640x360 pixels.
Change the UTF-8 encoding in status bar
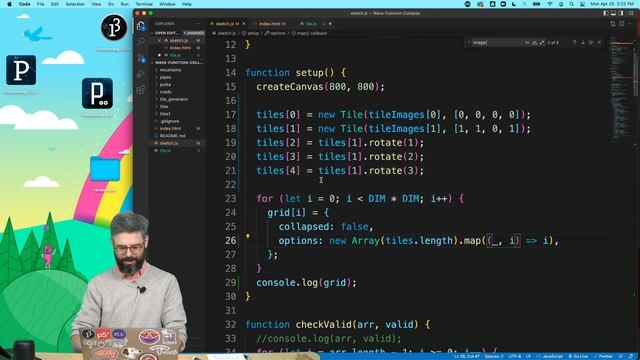click(x=514, y=356)
